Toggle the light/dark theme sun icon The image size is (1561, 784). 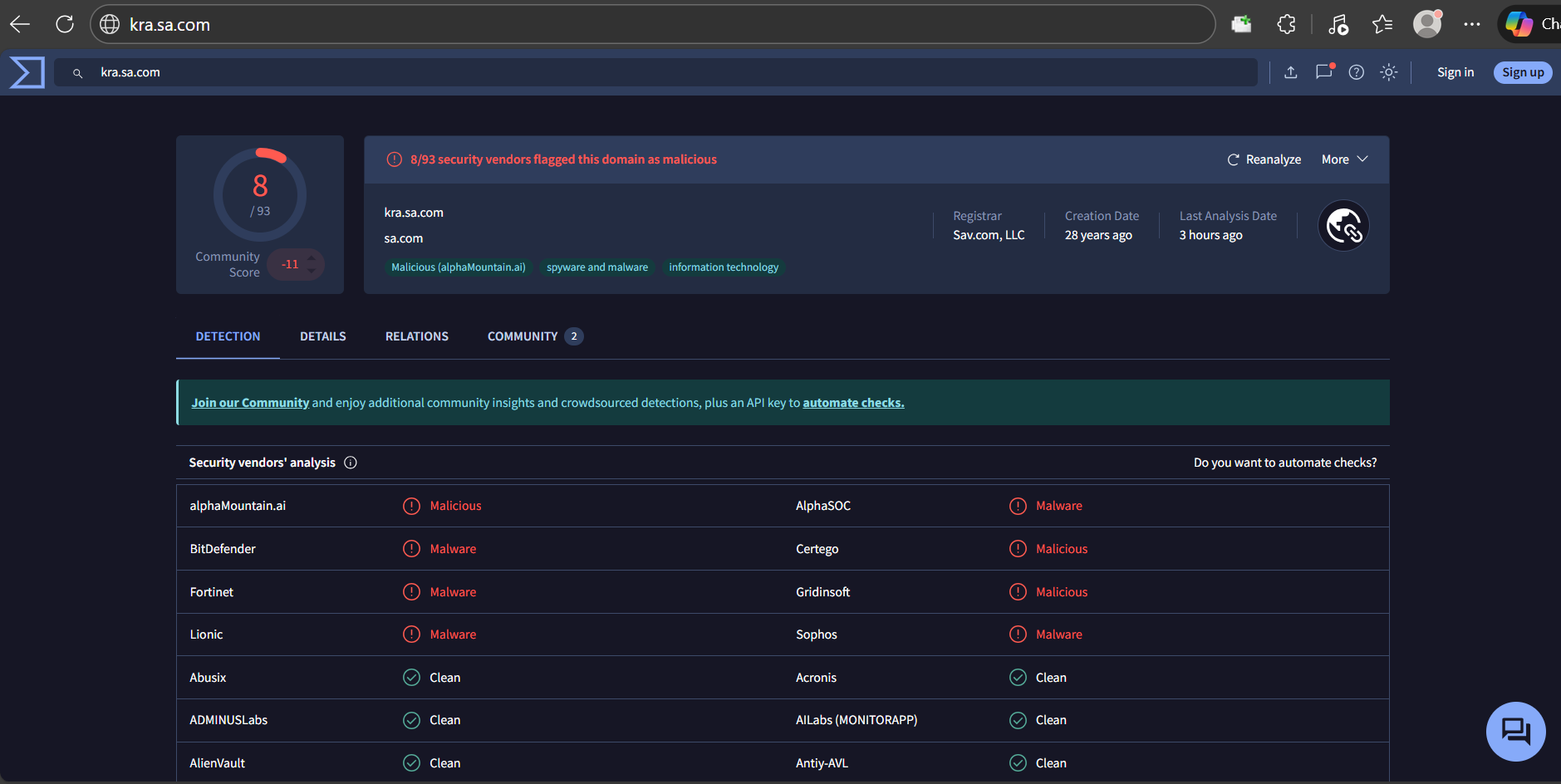1389,72
